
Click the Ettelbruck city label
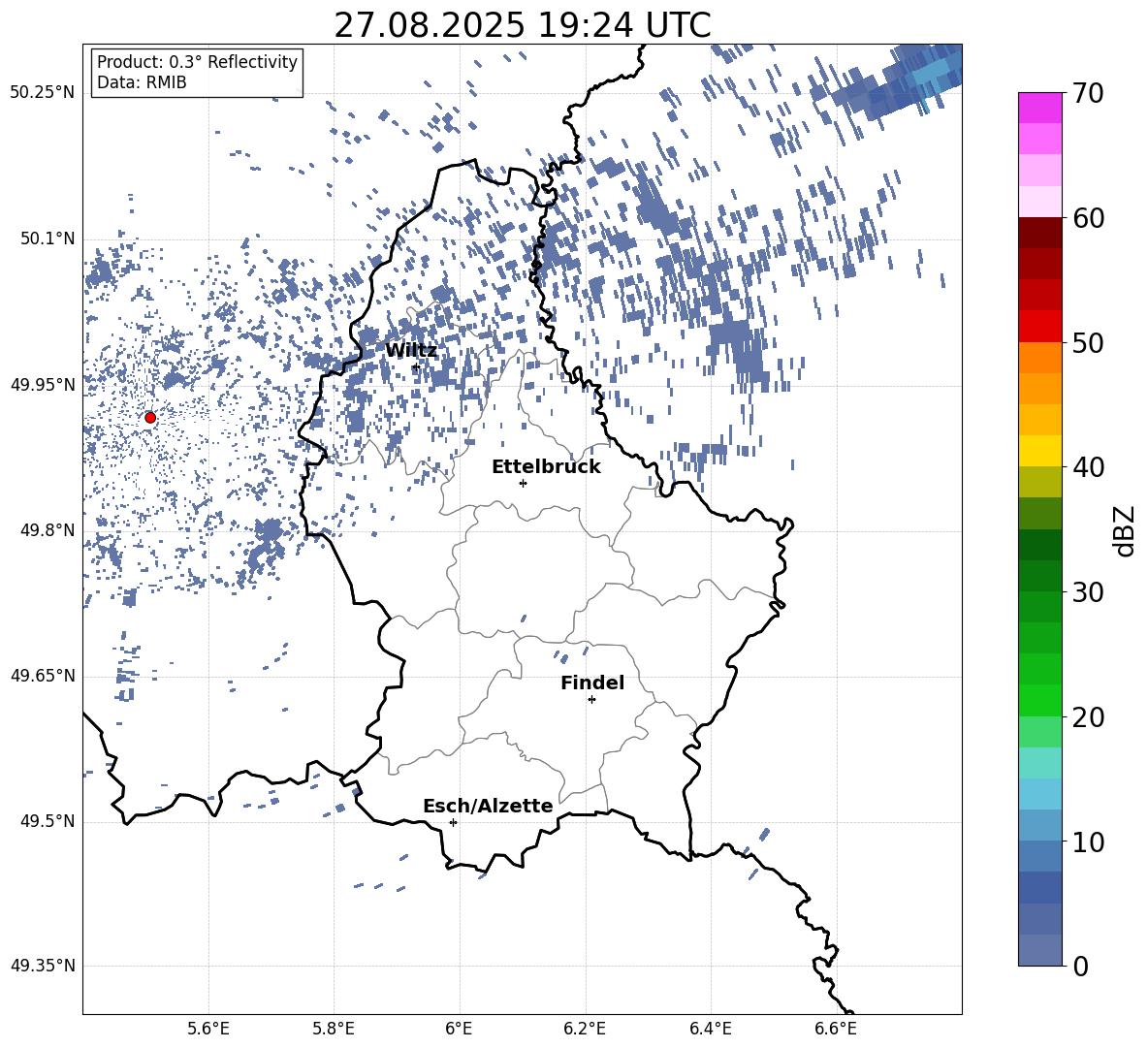(546, 467)
